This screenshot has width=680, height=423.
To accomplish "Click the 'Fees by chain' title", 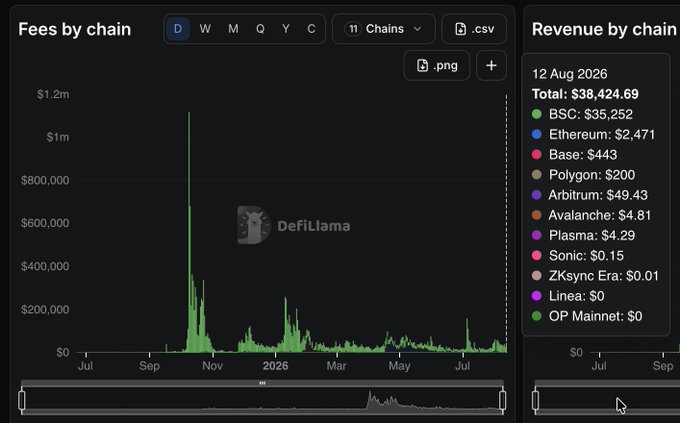I will click(75, 30).
